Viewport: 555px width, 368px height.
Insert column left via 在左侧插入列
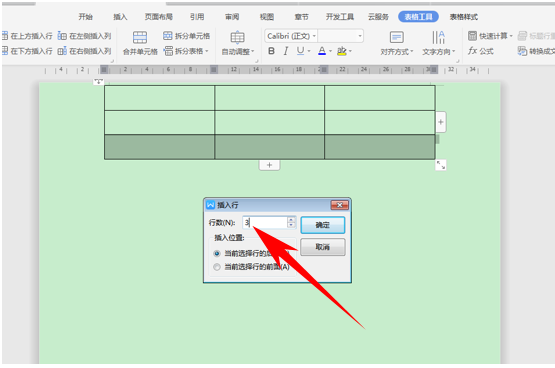[x=84, y=36]
